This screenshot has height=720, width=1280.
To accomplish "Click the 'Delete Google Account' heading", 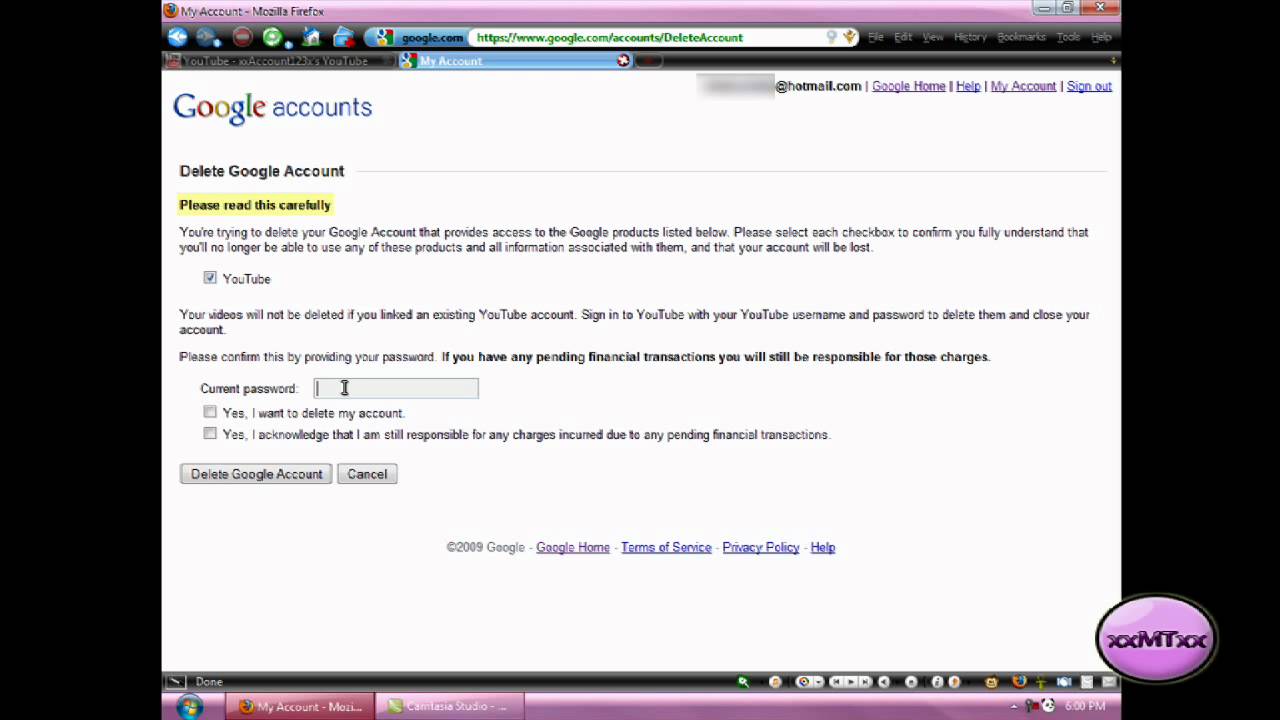I will coord(262,171).
